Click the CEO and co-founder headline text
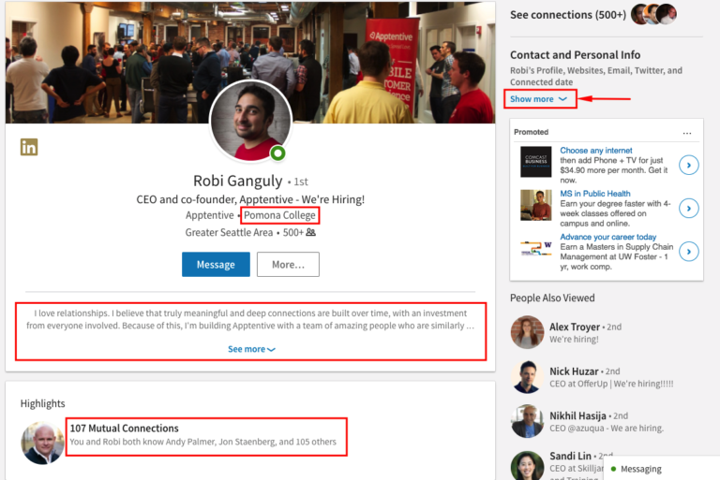The height and width of the screenshot is (480, 720). pyautogui.click(x=250, y=199)
